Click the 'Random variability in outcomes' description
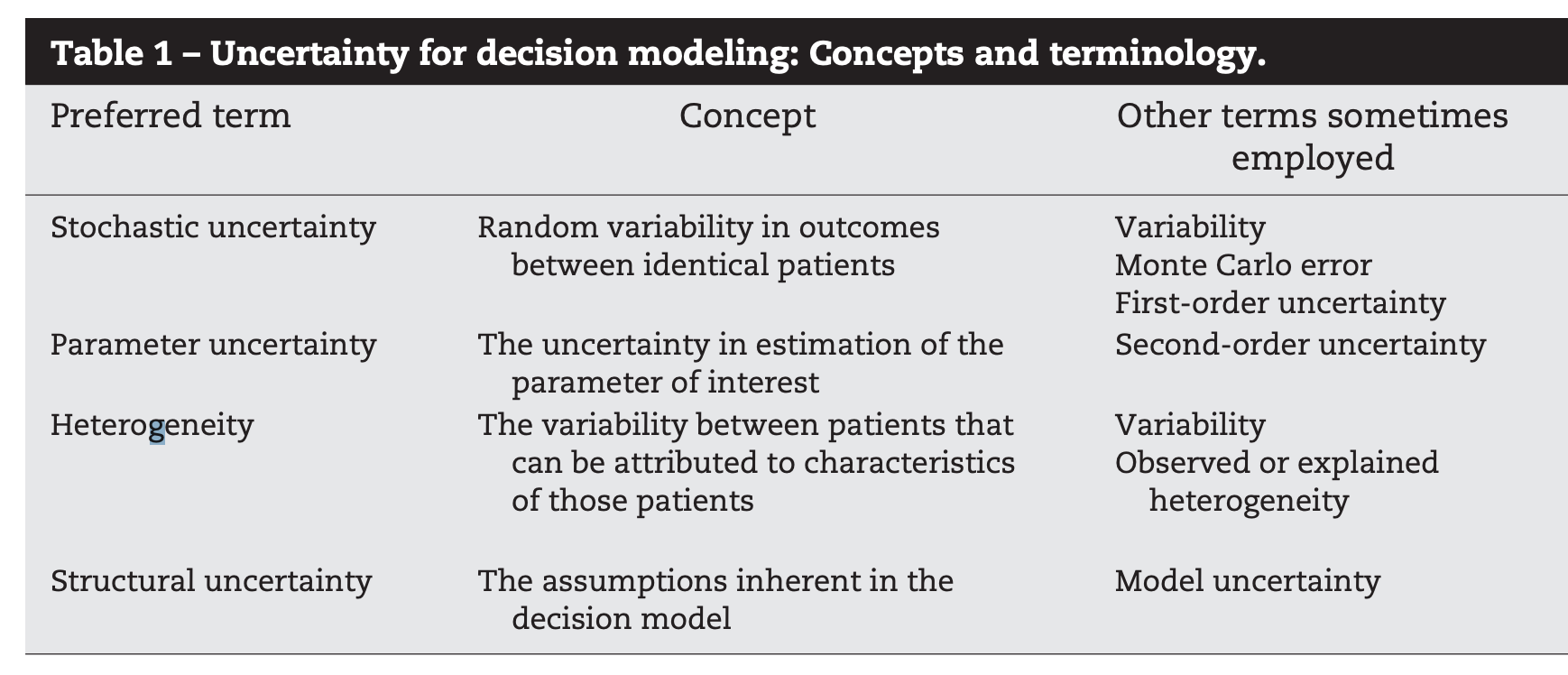Viewport: 1568px width, 675px height. [708, 227]
